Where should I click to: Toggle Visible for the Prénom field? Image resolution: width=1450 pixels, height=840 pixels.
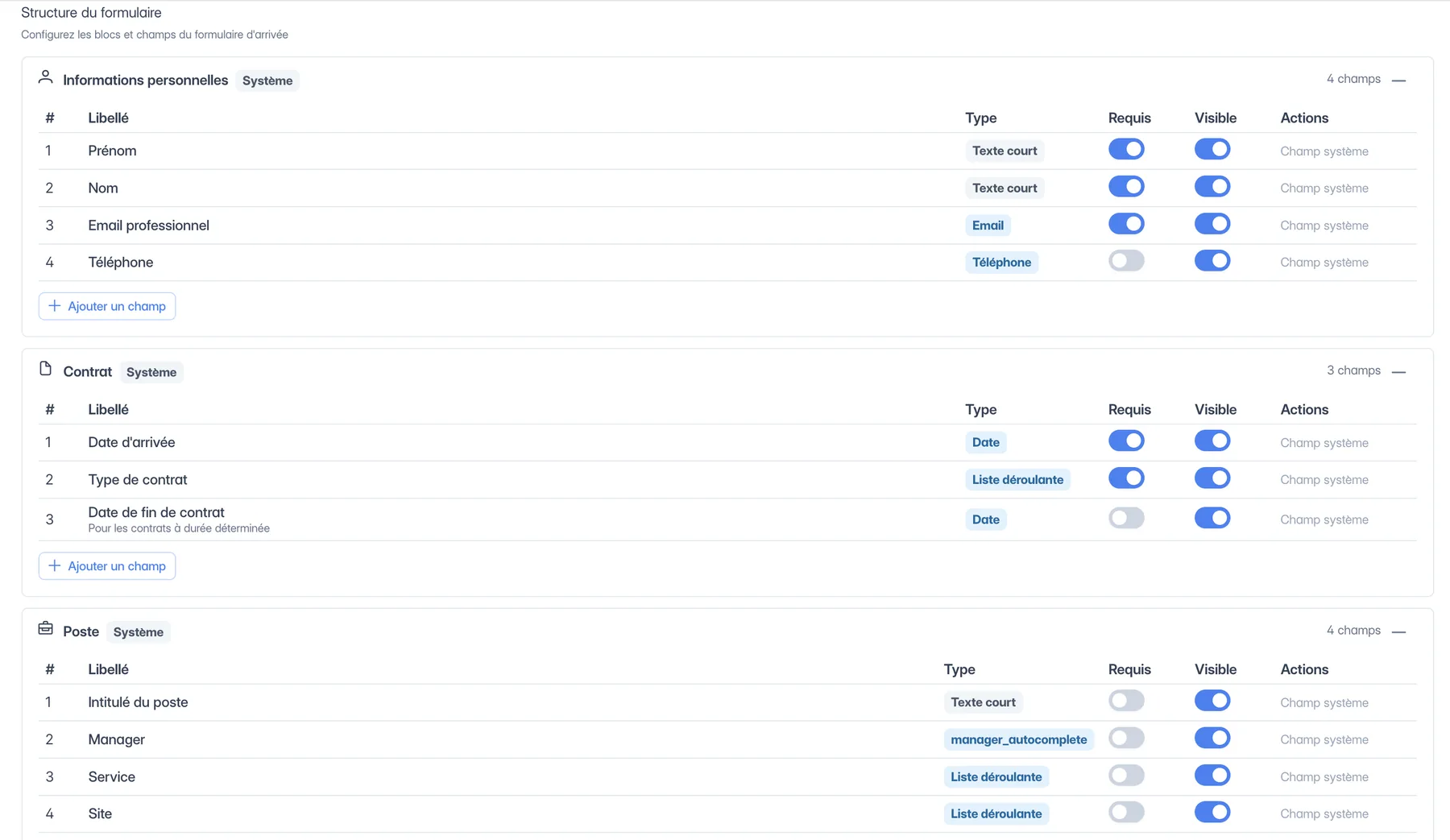pos(1212,149)
